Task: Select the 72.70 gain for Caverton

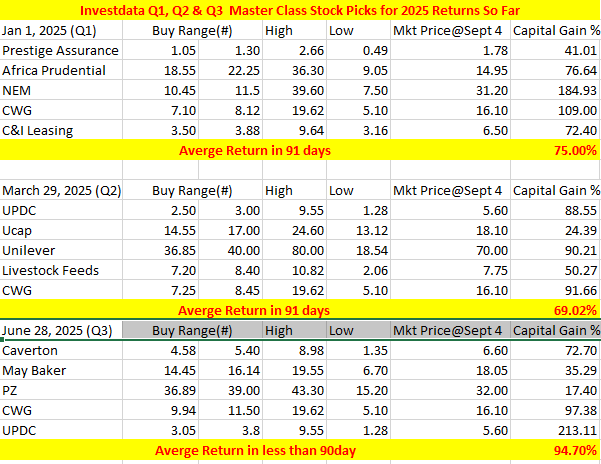Action: coord(556,350)
